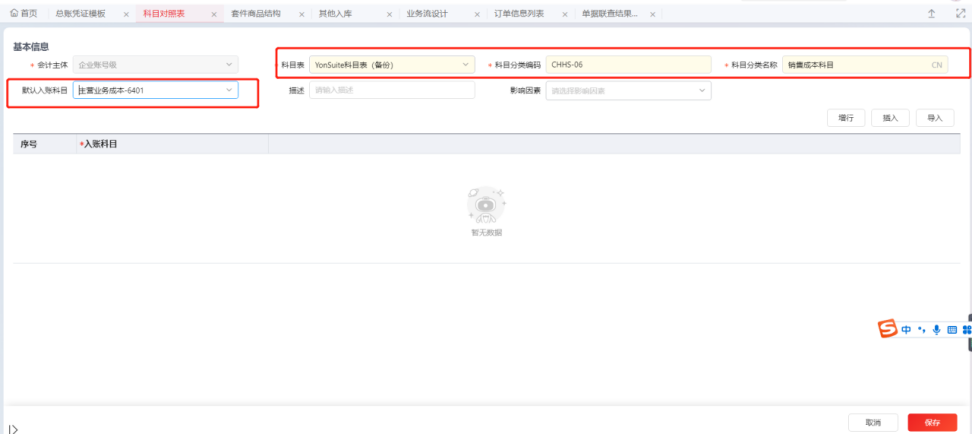Image resolution: width=973 pixels, height=434 pixels.
Task: Click the 描述 input field
Action: pos(392,90)
